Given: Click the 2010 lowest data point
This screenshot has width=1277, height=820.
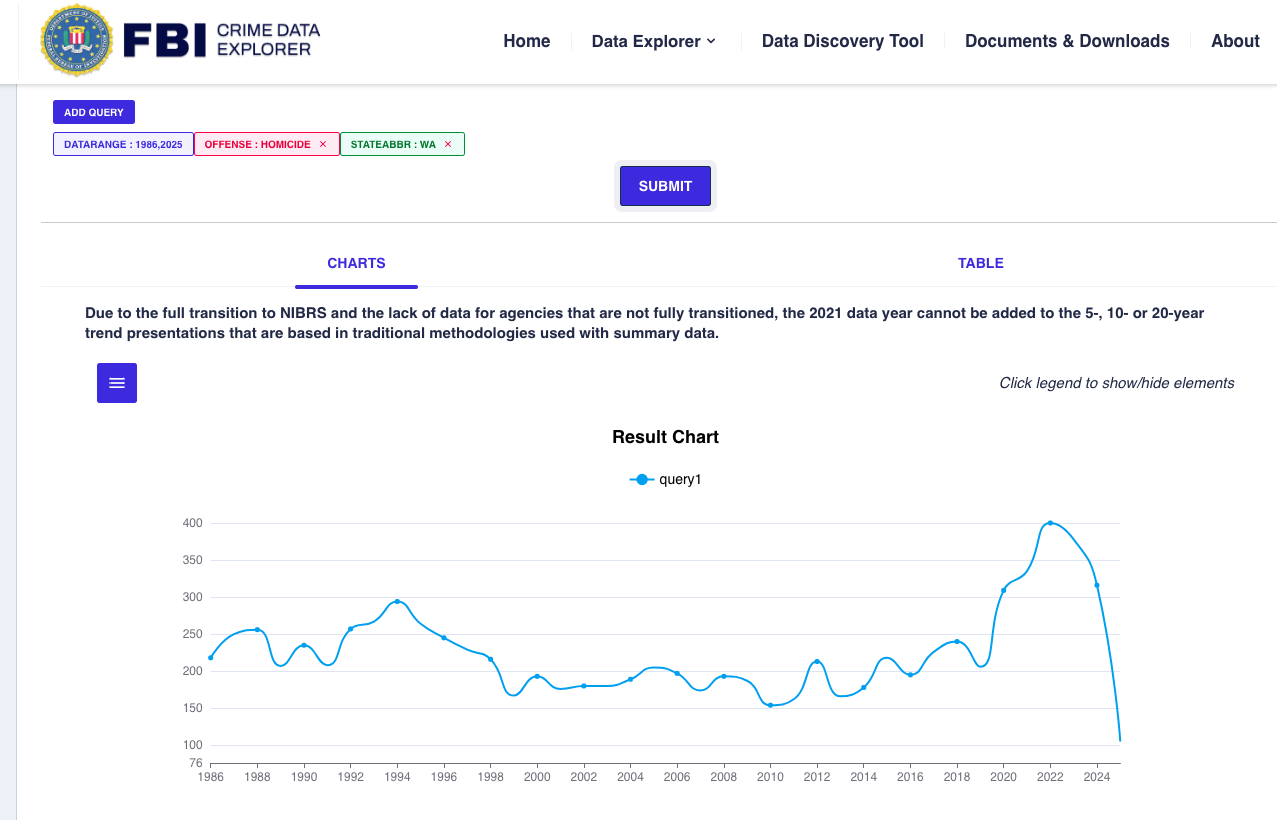Looking at the screenshot, I should tap(770, 705).
